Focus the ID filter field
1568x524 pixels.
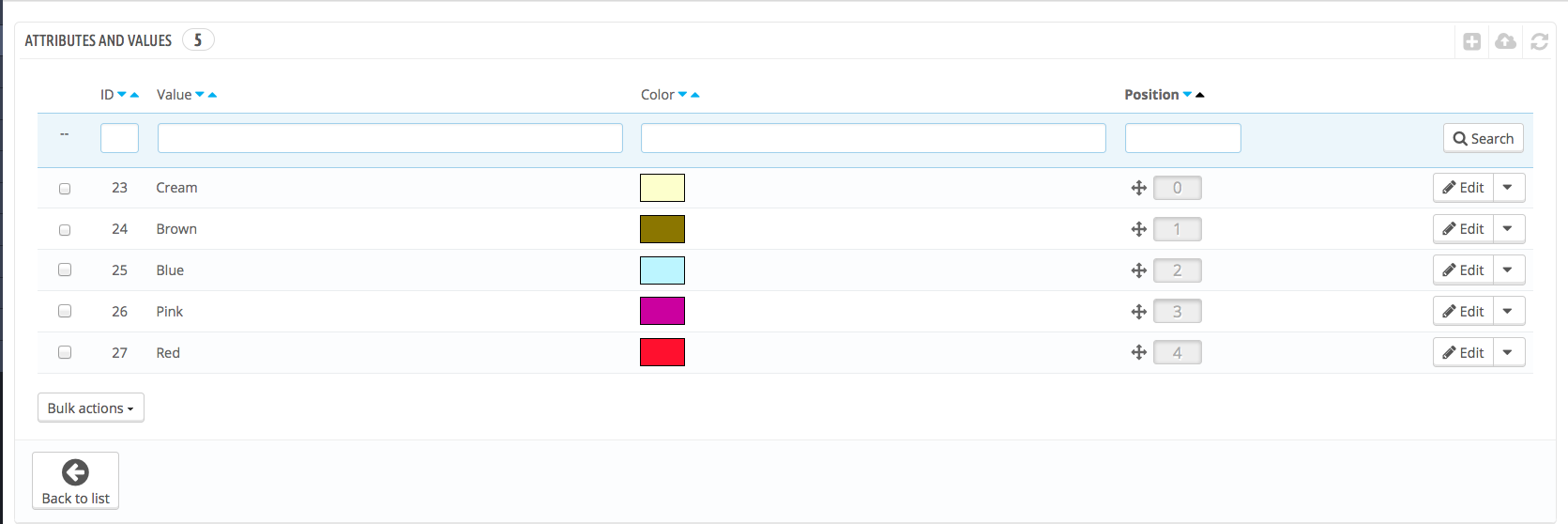[x=119, y=138]
